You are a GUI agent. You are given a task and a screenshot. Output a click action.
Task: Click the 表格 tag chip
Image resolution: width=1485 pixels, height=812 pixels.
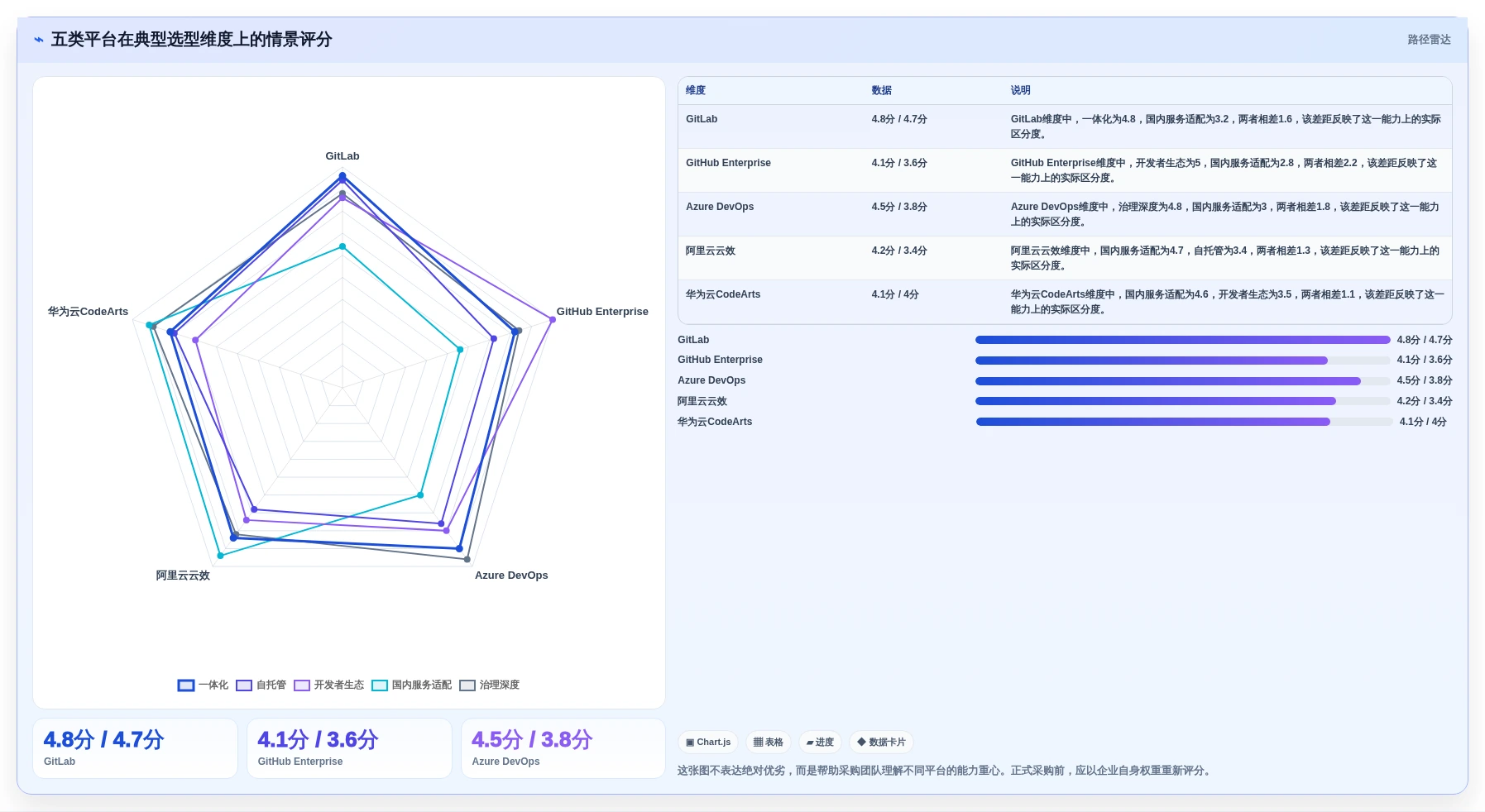coord(769,742)
